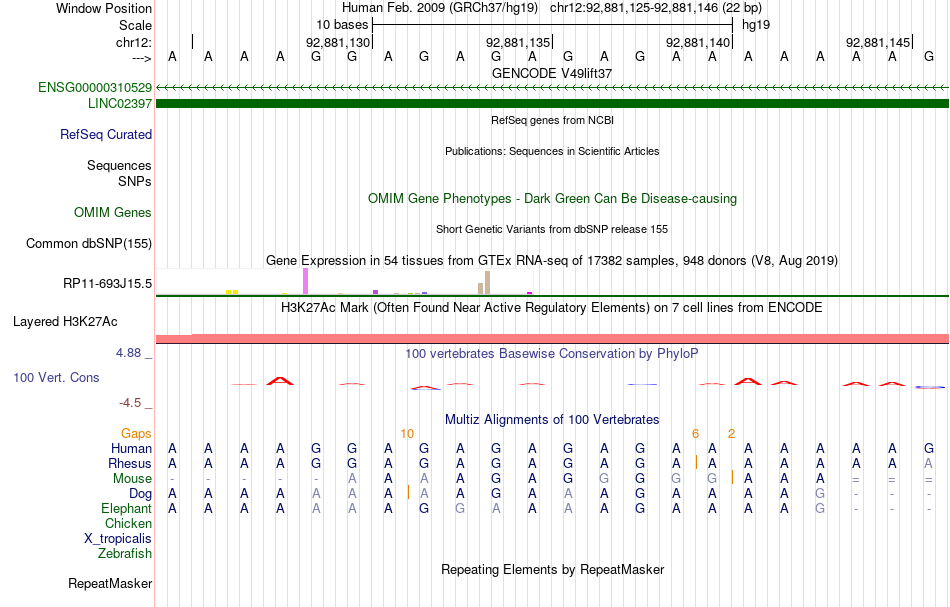This screenshot has width=950, height=607.
Task: Open the ENSG00000310529 gene label
Action: click(95, 88)
